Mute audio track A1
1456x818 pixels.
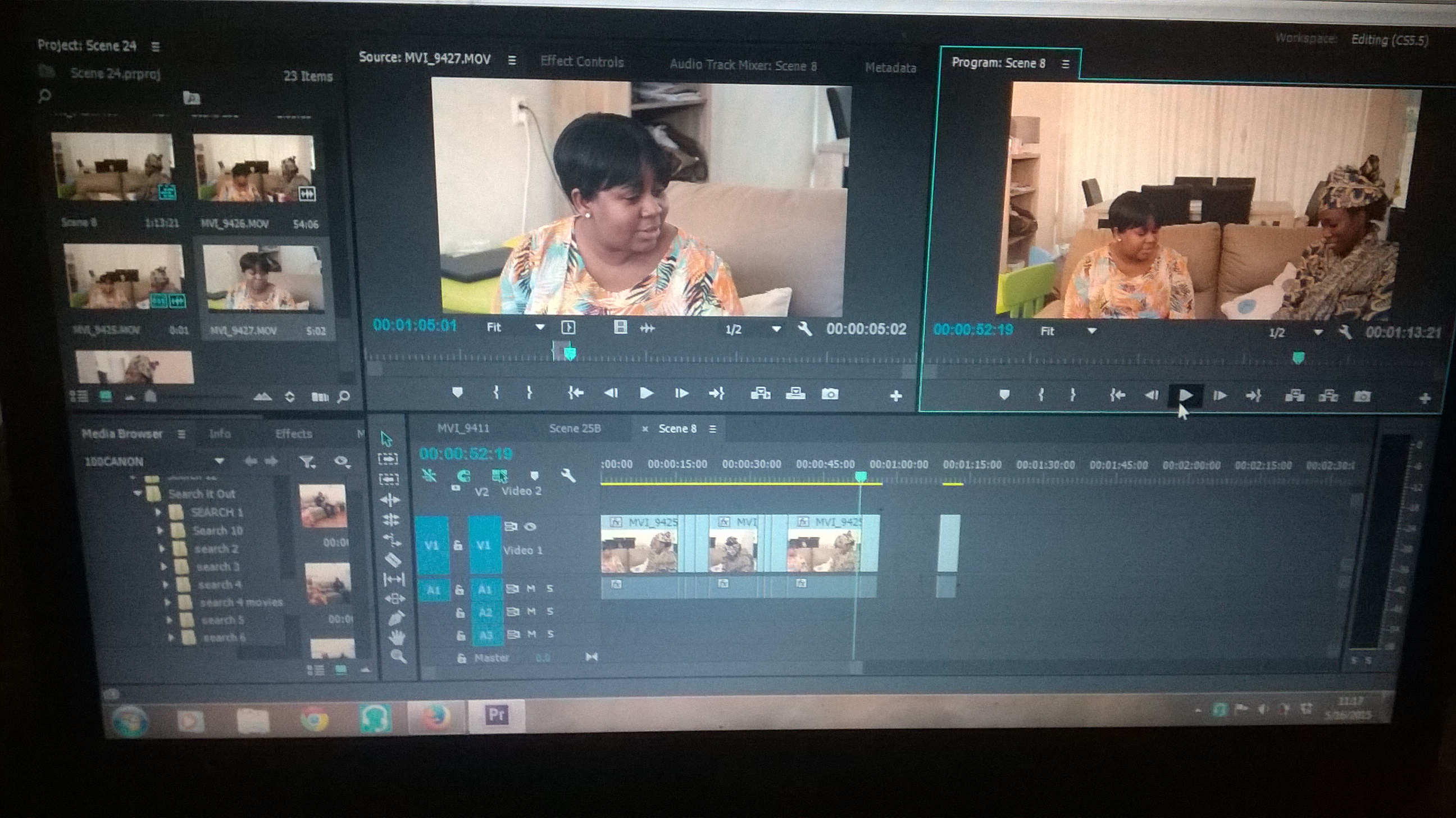pos(531,588)
